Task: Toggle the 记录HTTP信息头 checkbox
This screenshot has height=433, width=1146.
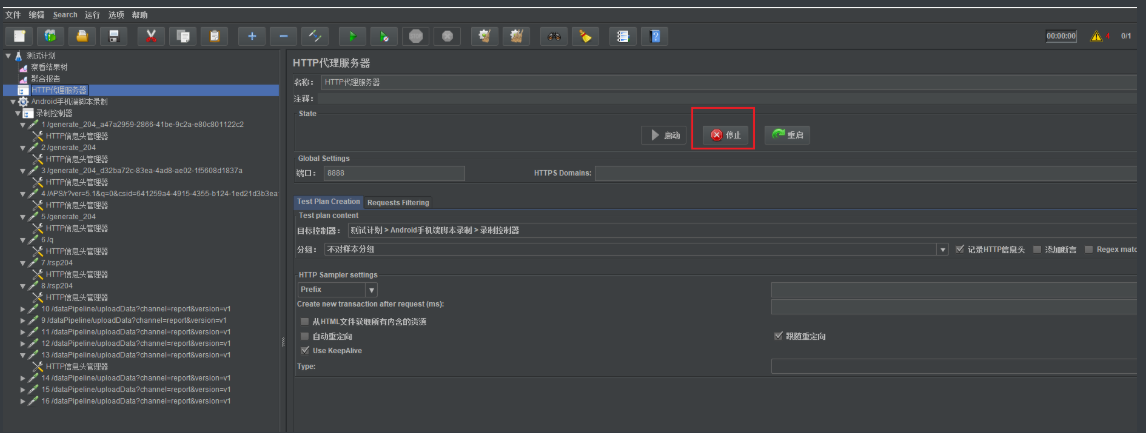Action: coord(960,249)
